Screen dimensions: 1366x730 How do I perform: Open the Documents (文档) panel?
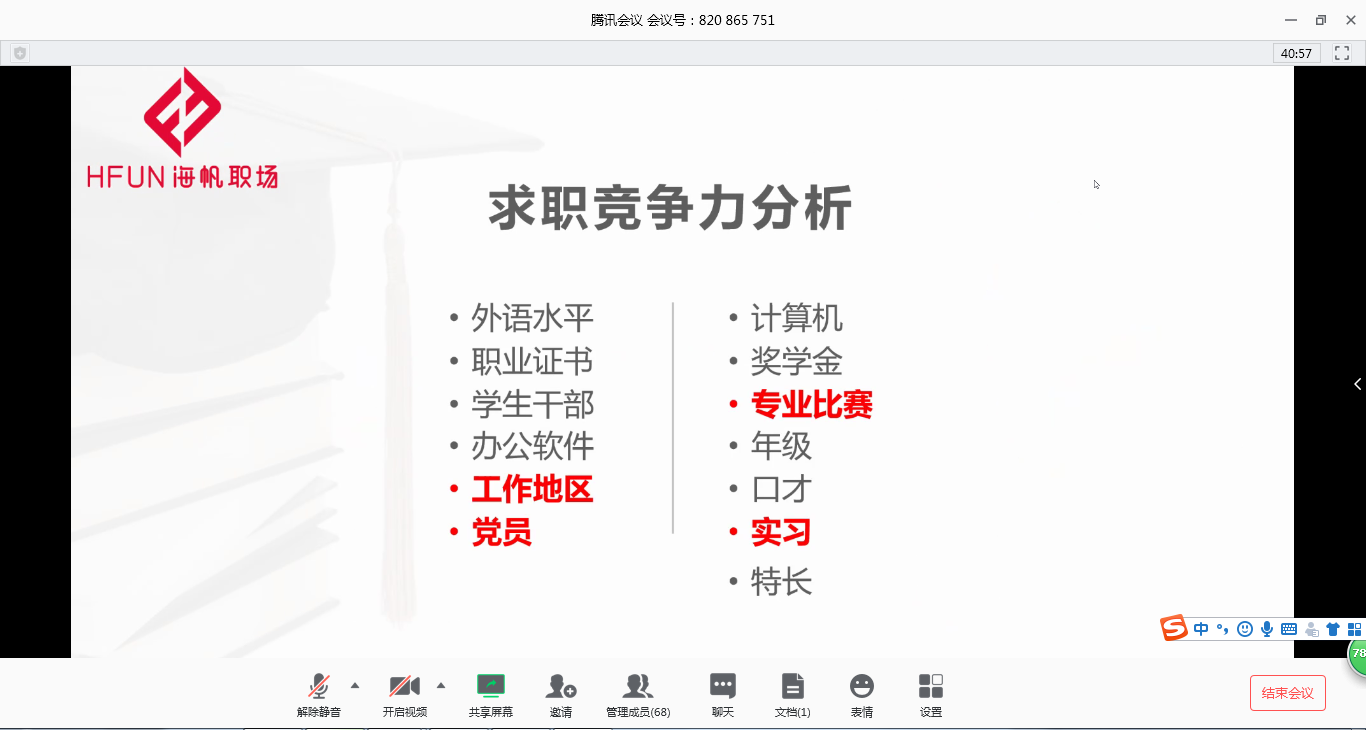tap(792, 687)
